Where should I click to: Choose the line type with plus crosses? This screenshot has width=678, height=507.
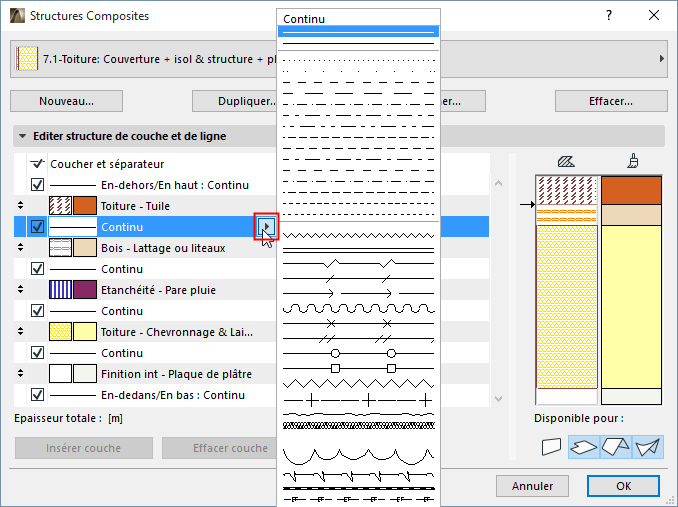(x=358, y=400)
